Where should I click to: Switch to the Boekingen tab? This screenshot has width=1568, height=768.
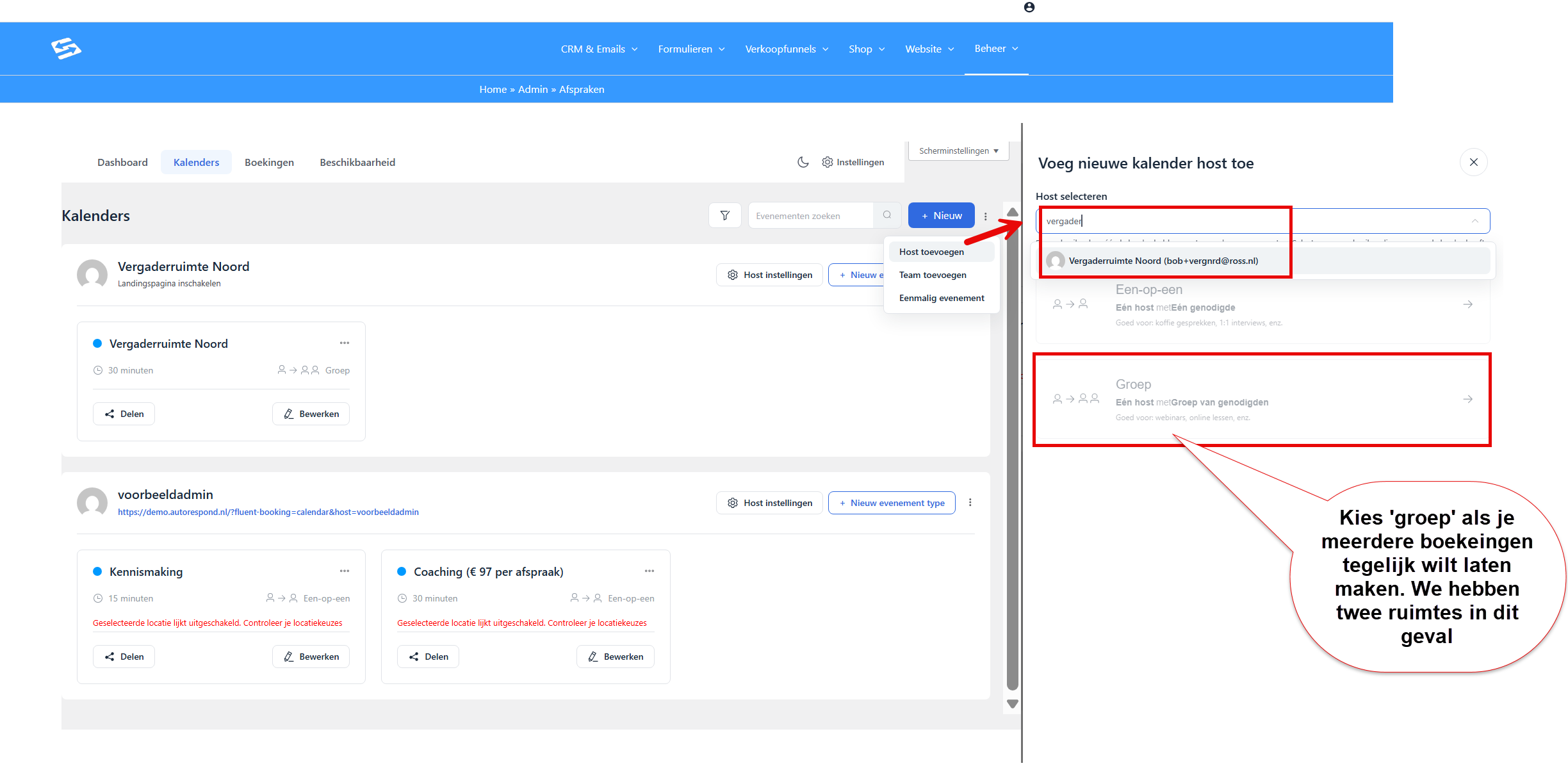[269, 163]
